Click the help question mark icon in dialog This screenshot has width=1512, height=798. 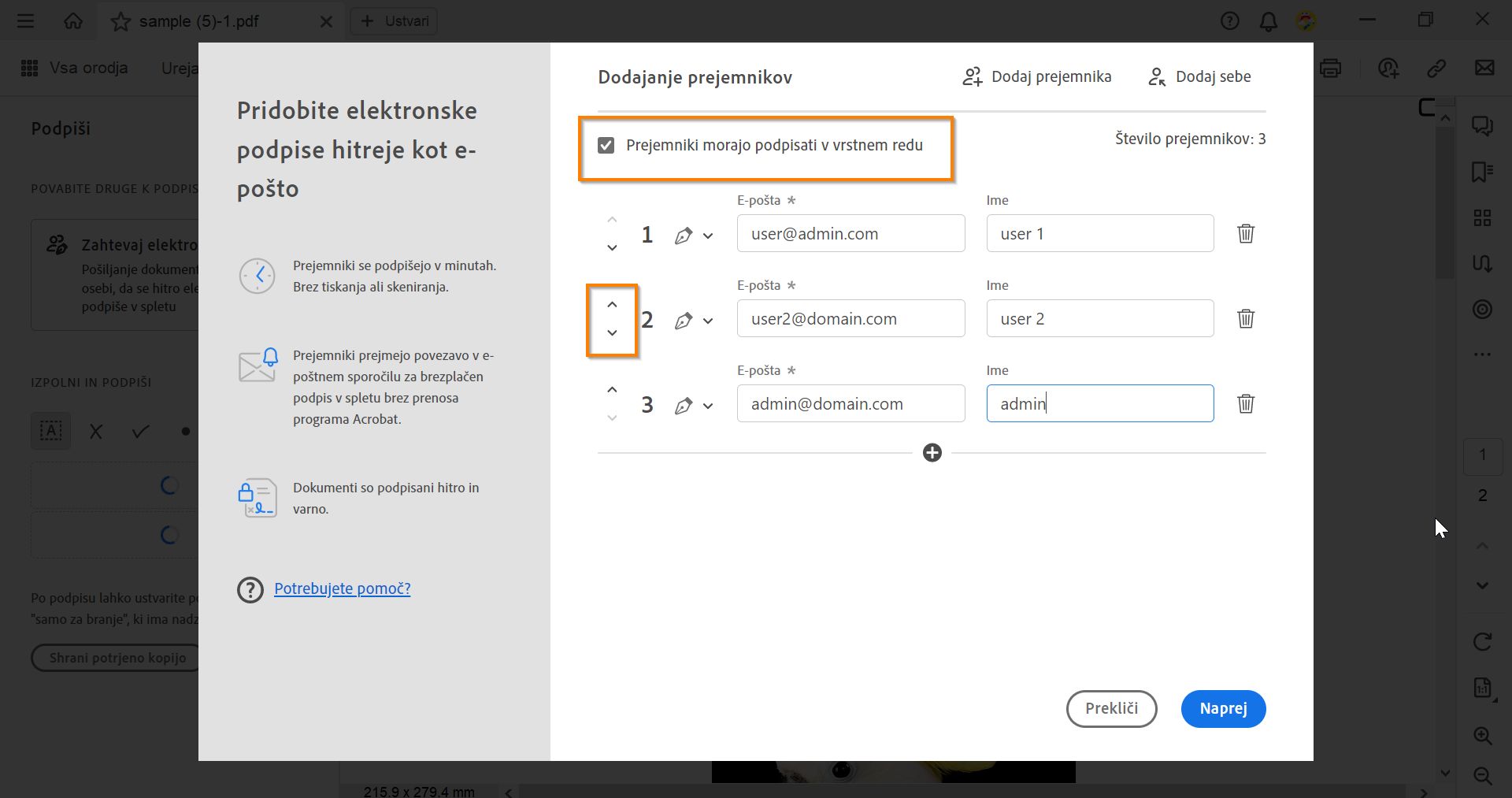click(250, 589)
